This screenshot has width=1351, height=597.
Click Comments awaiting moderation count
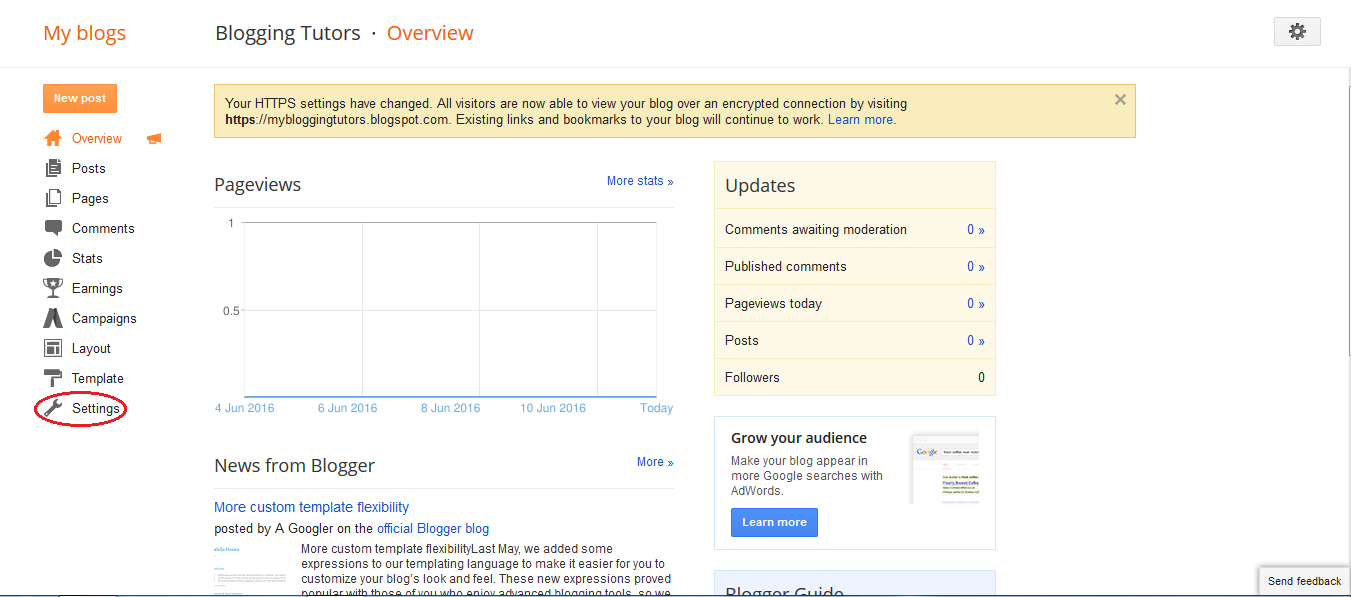975,229
